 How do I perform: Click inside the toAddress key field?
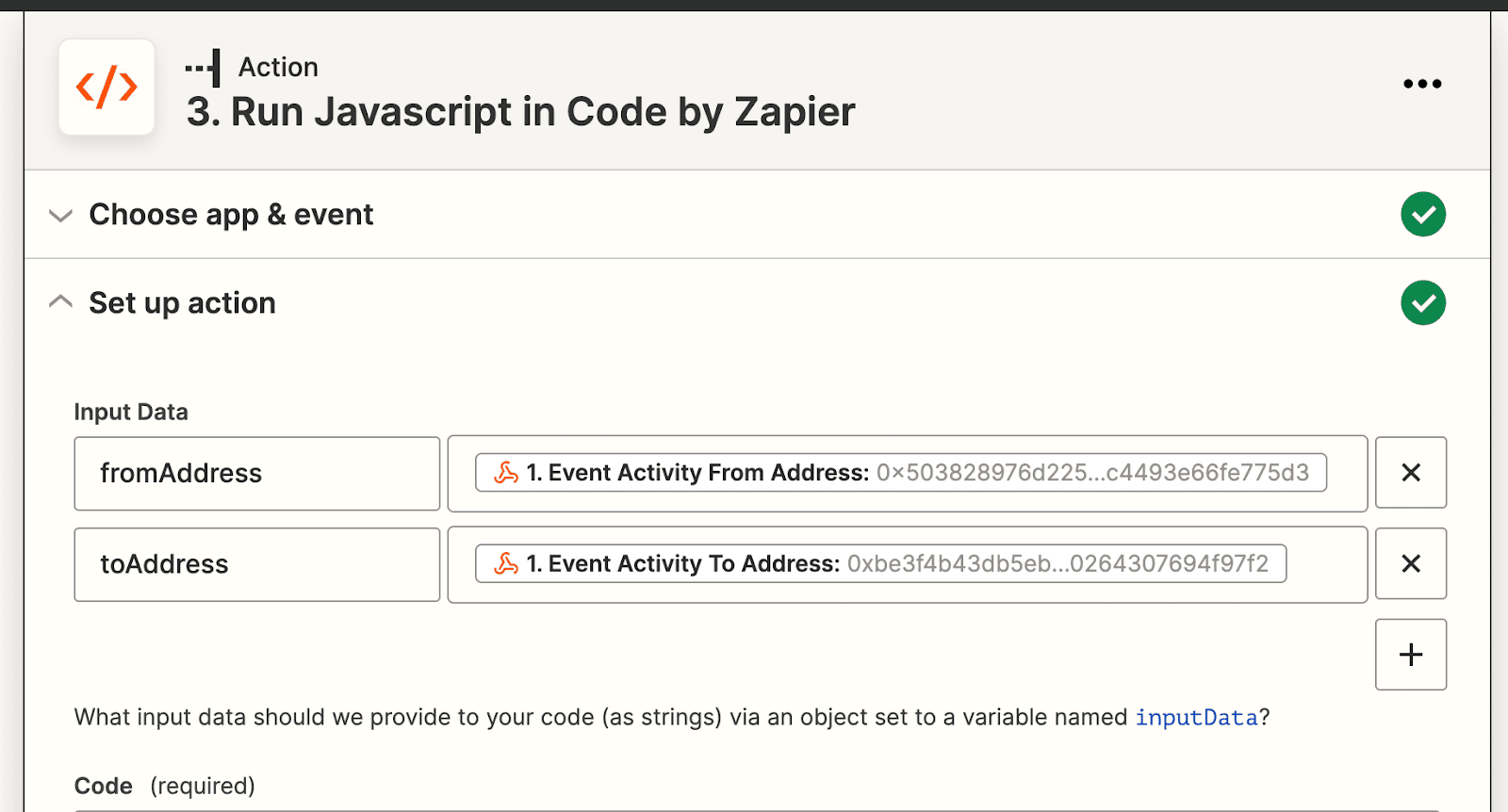pyautogui.click(x=256, y=563)
